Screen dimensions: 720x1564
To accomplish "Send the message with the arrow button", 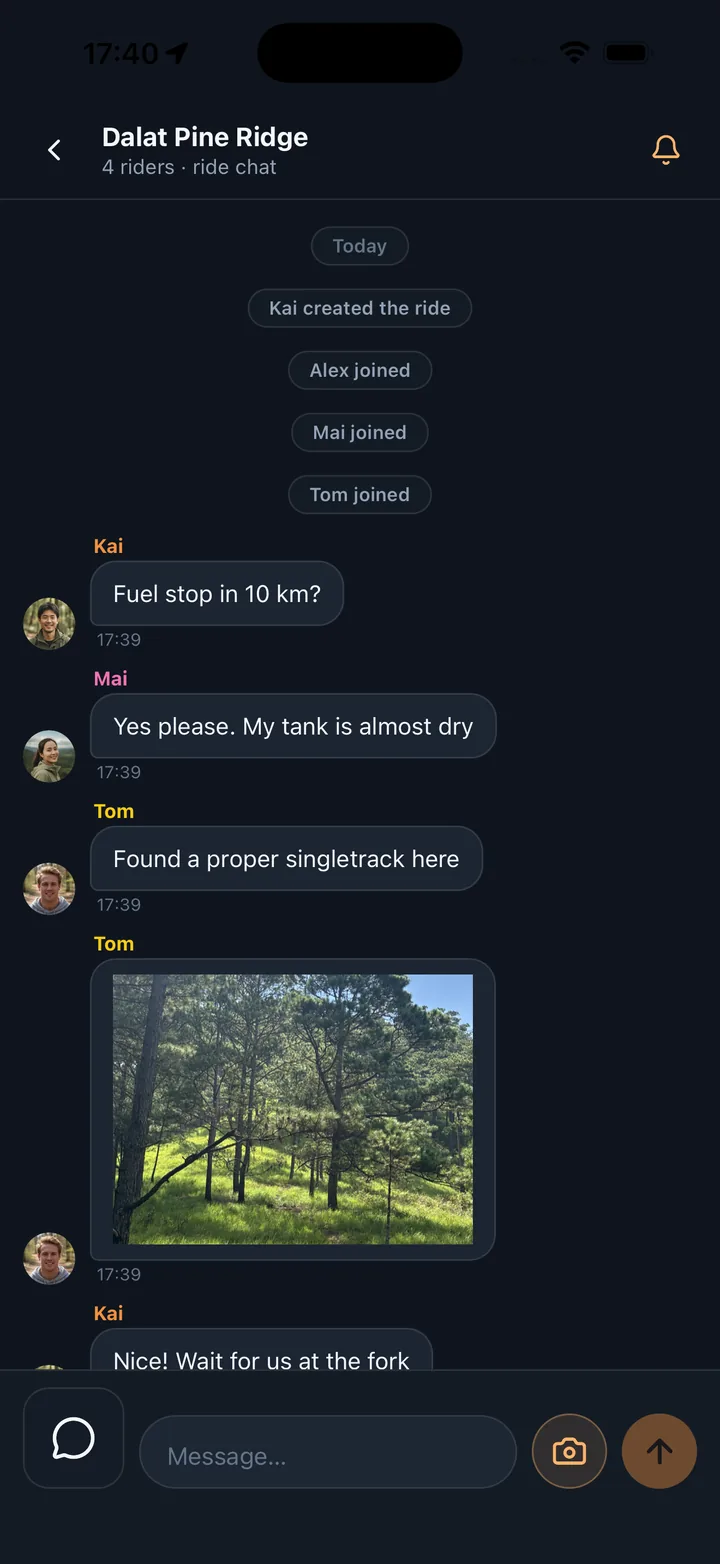I will click(x=659, y=1451).
